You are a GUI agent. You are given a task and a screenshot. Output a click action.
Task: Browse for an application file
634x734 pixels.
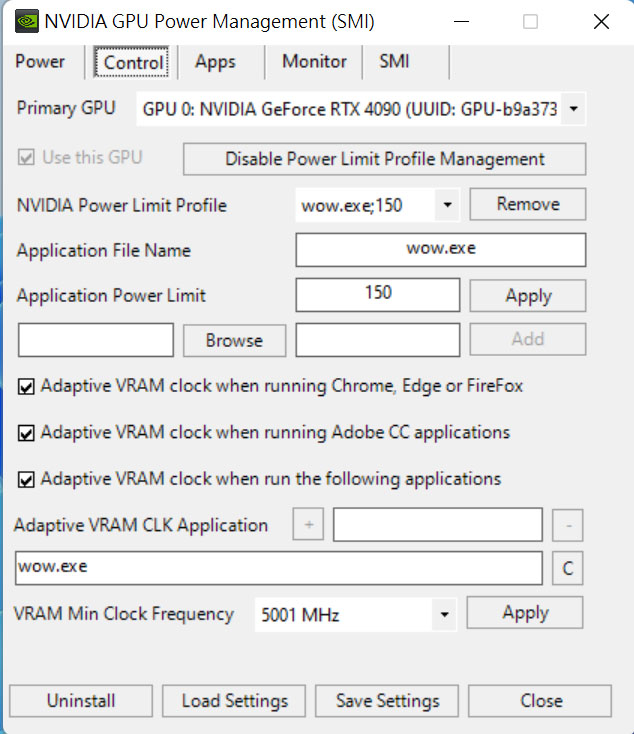234,340
